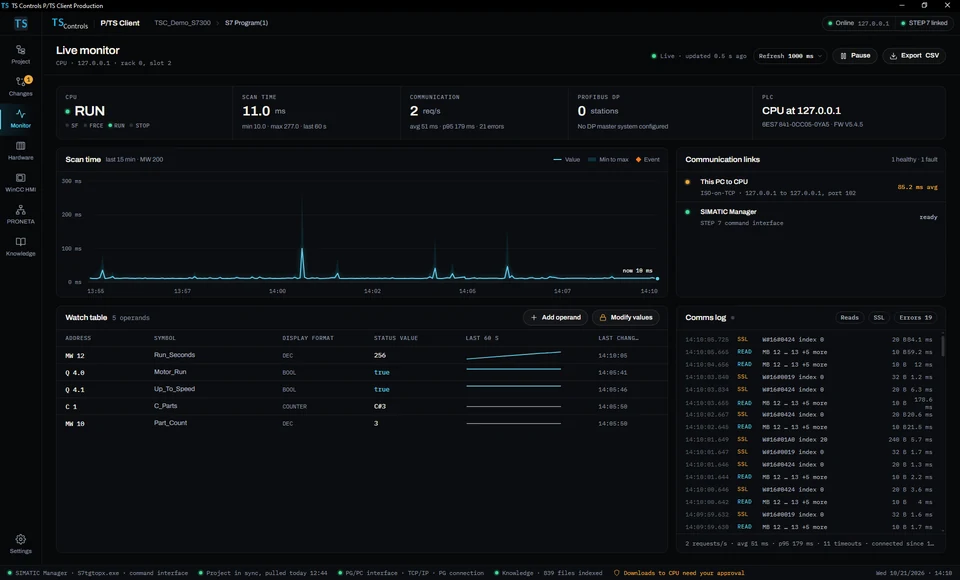Click the RUN CPU state value
Screen dimensions: 960x580
pyautogui.click(x=89, y=111)
